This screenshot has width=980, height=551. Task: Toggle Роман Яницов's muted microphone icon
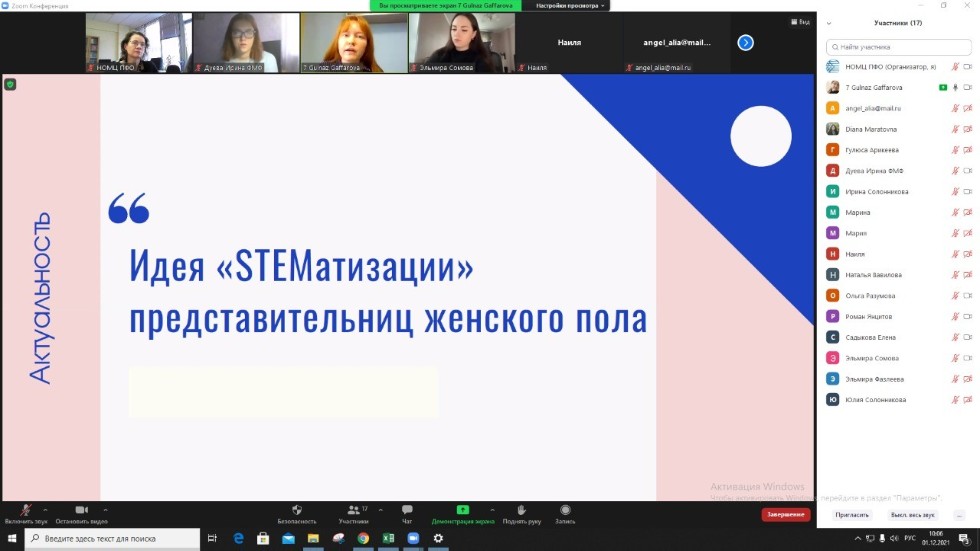[954, 316]
